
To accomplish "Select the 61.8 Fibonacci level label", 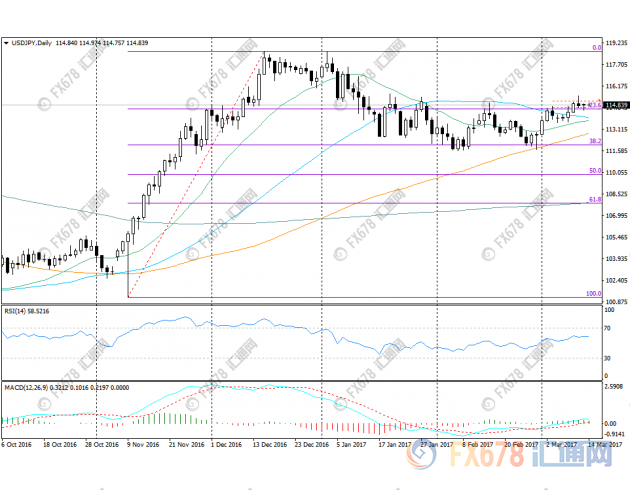I will (594, 200).
